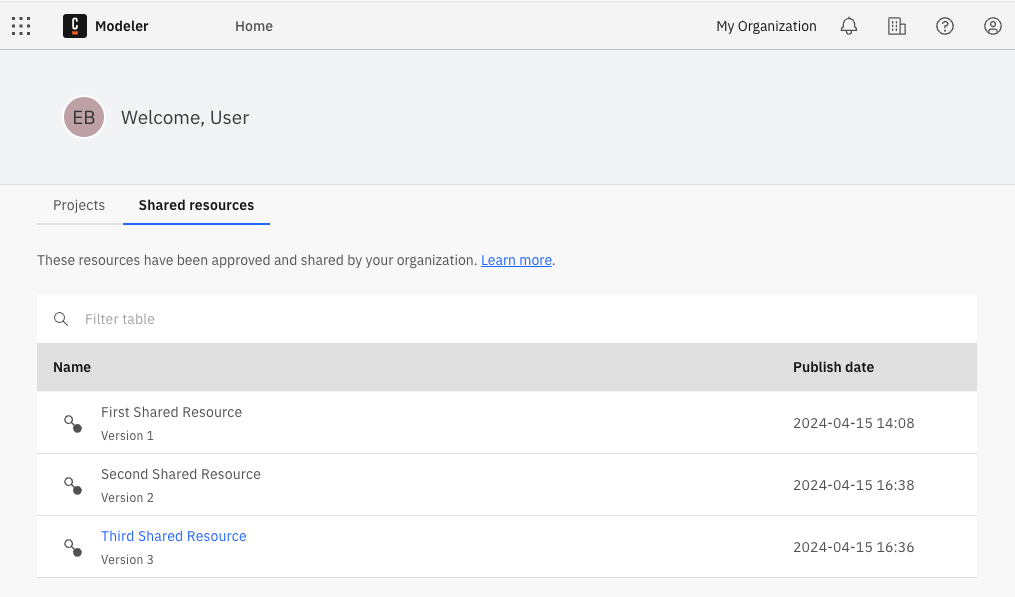Click the search magnifier in the filter bar
1015x597 pixels.
60,318
